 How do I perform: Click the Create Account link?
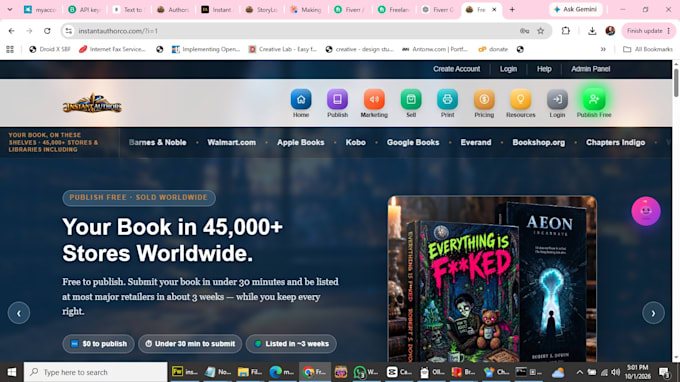[456, 69]
